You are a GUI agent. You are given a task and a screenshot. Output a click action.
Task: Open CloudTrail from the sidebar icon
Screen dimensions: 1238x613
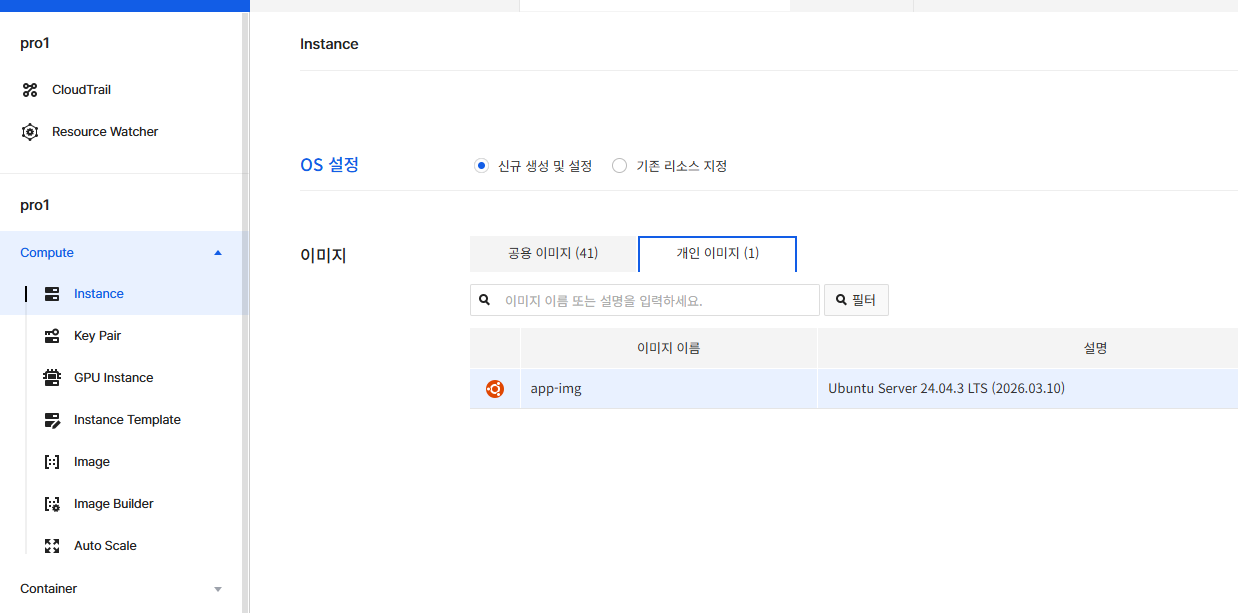pos(30,90)
